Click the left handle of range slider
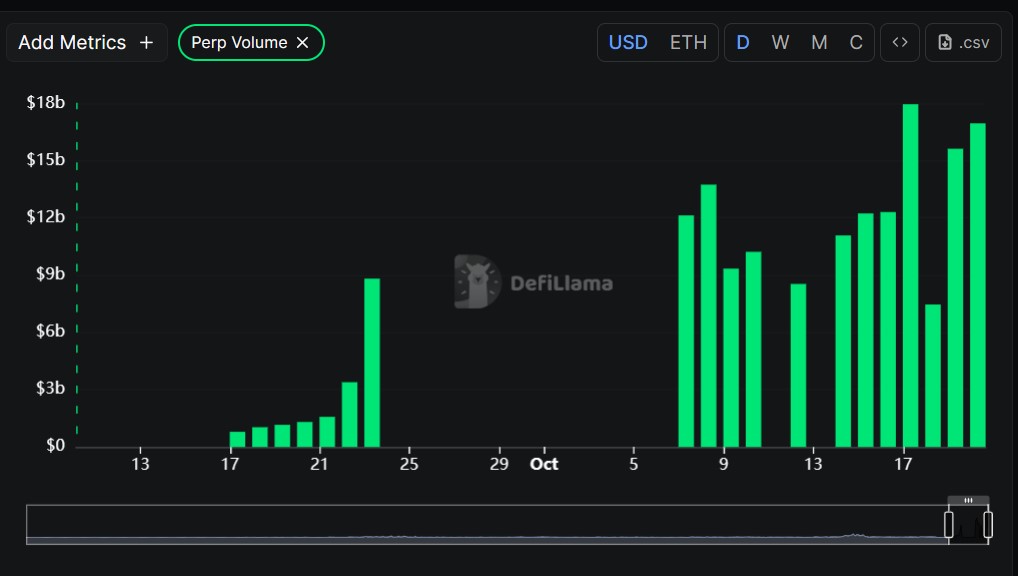Screen dimensions: 1018x576 pyautogui.click(x=949, y=524)
